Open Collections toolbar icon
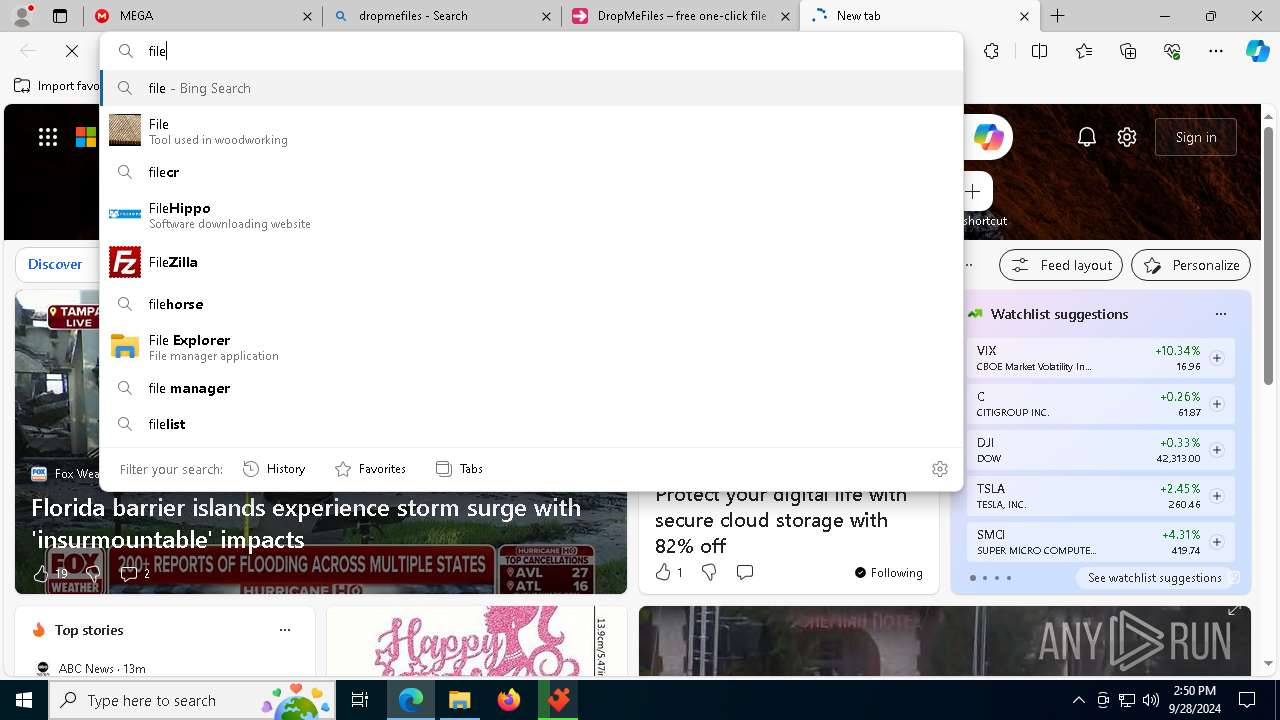Screen dimensions: 1280x720 1128,51
